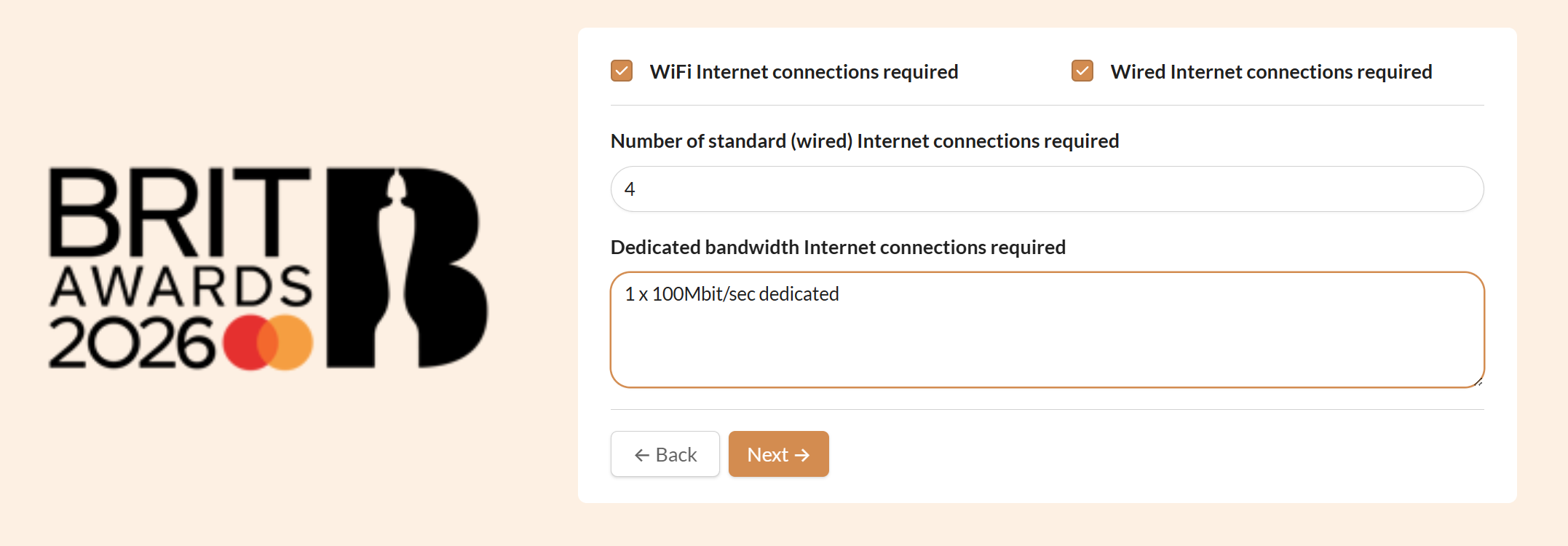Screen dimensions: 1568x546
Task: Click the 'Number of standard (wired) Internet connections' label
Action: [864, 141]
